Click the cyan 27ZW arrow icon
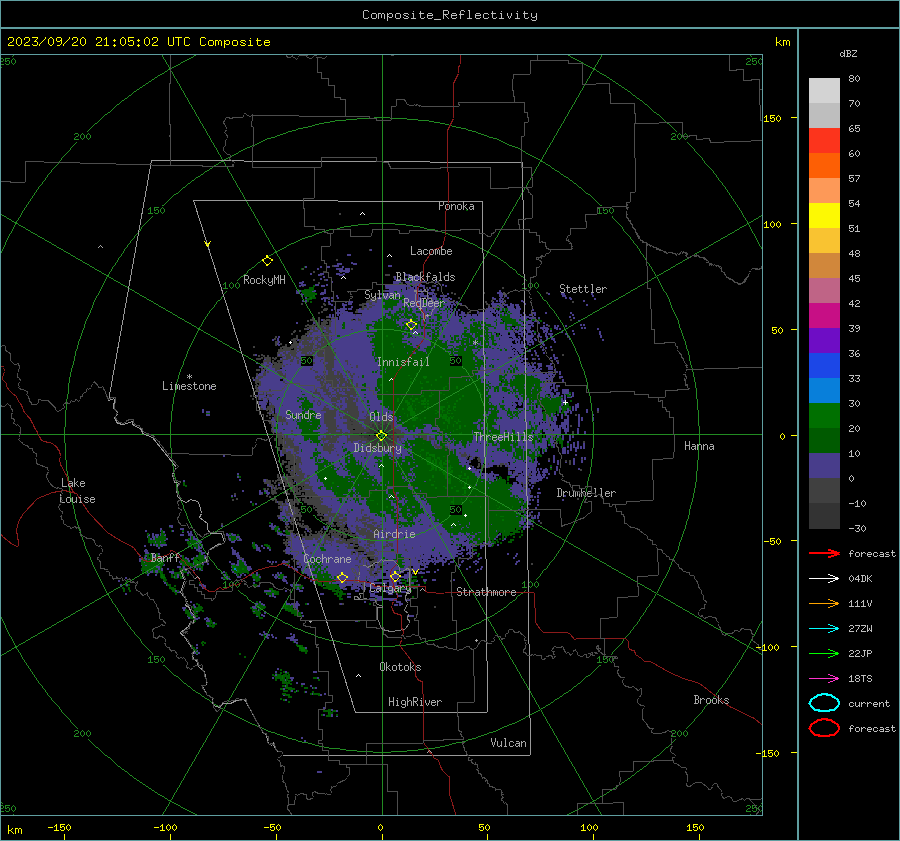This screenshot has height=841, width=900. (824, 629)
